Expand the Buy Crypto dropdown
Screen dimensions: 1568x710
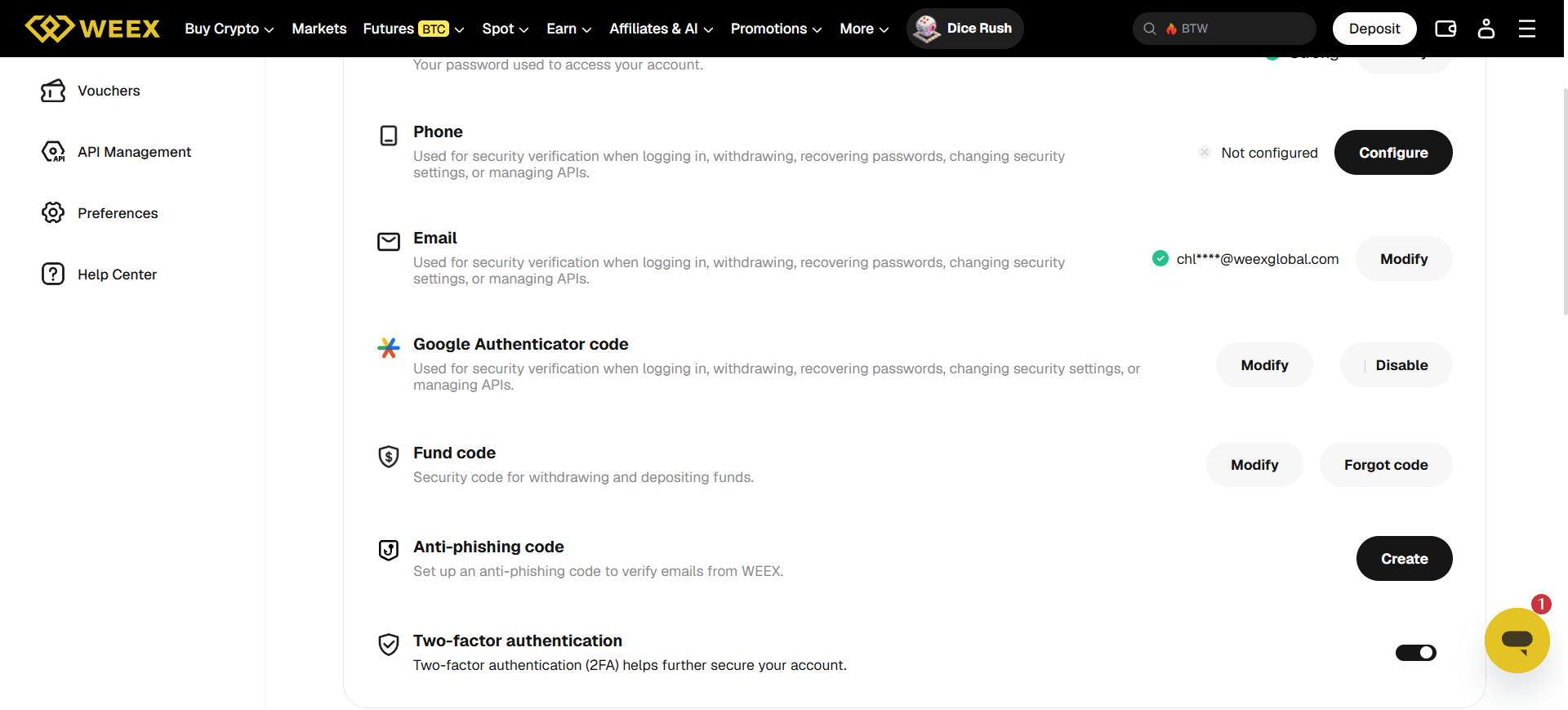pos(229,29)
